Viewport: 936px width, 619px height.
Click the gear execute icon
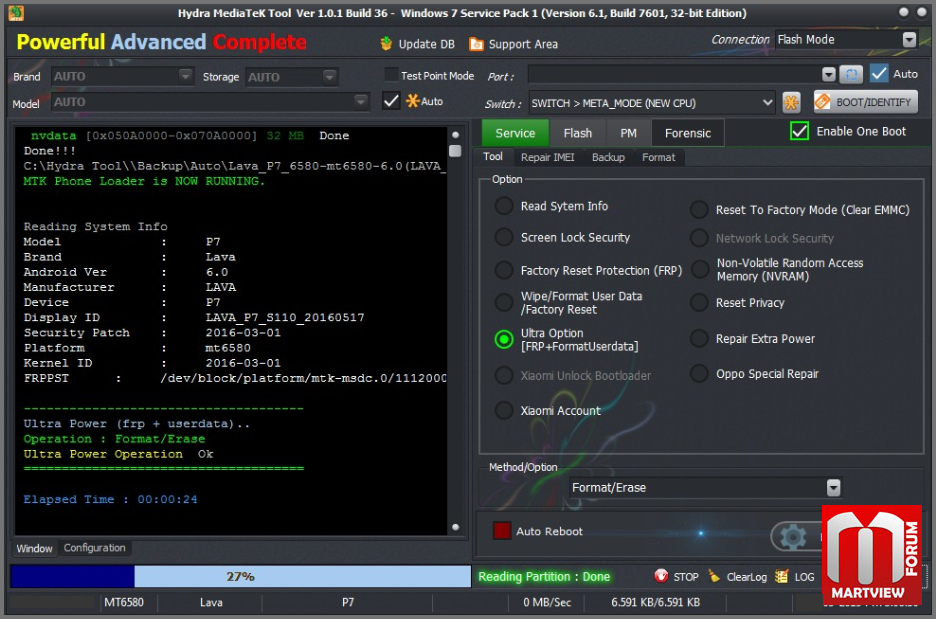[x=793, y=537]
